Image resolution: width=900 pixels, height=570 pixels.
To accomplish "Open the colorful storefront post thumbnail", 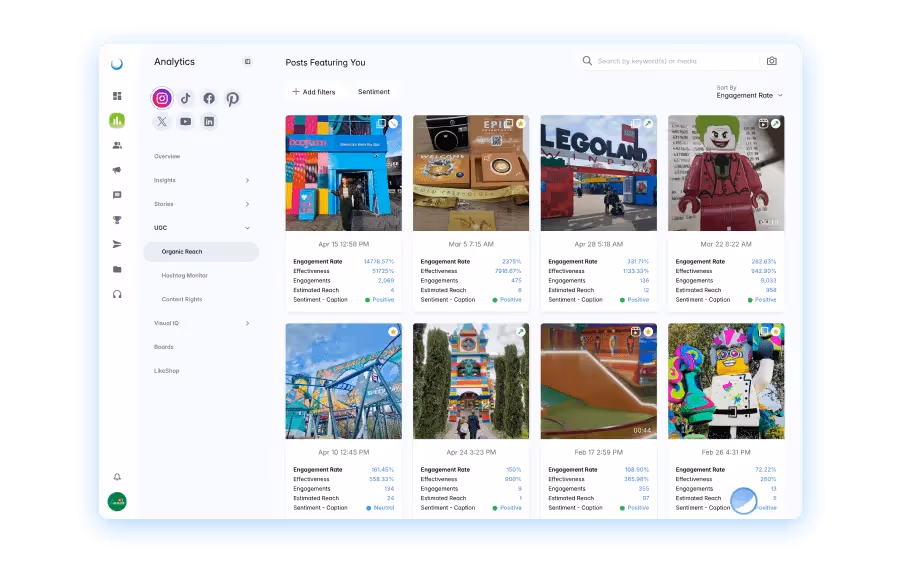I will point(344,173).
